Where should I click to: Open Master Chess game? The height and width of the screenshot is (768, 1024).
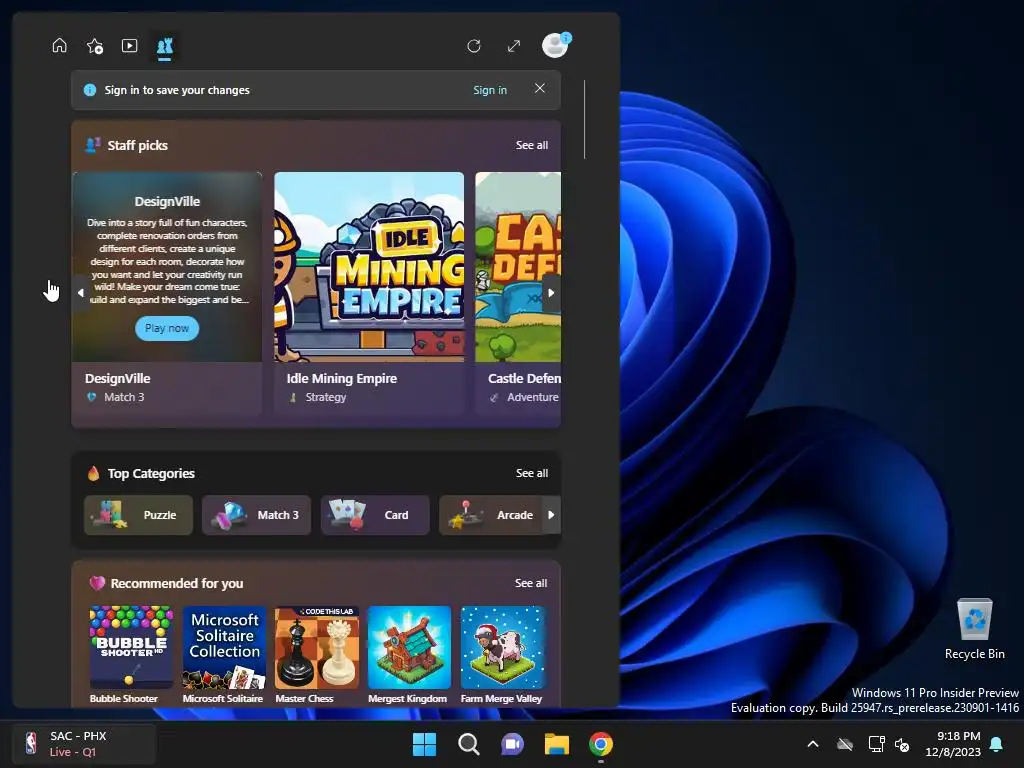317,654
